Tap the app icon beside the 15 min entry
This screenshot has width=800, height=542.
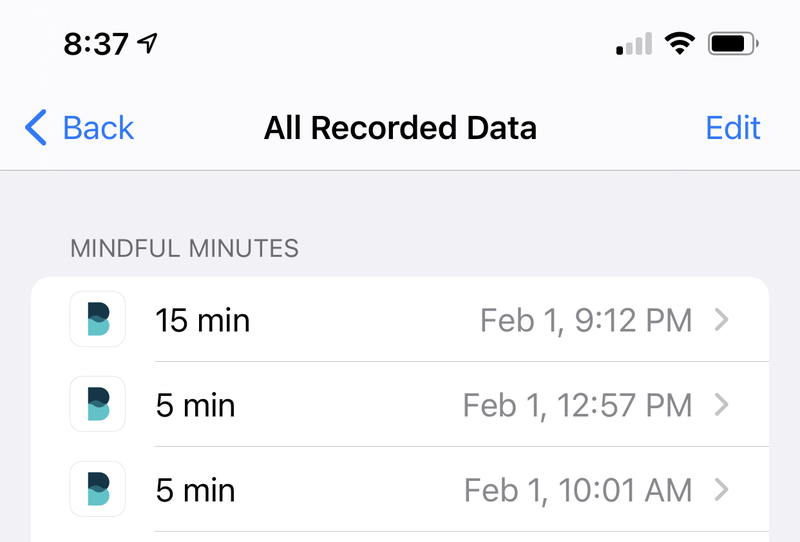click(x=97, y=319)
